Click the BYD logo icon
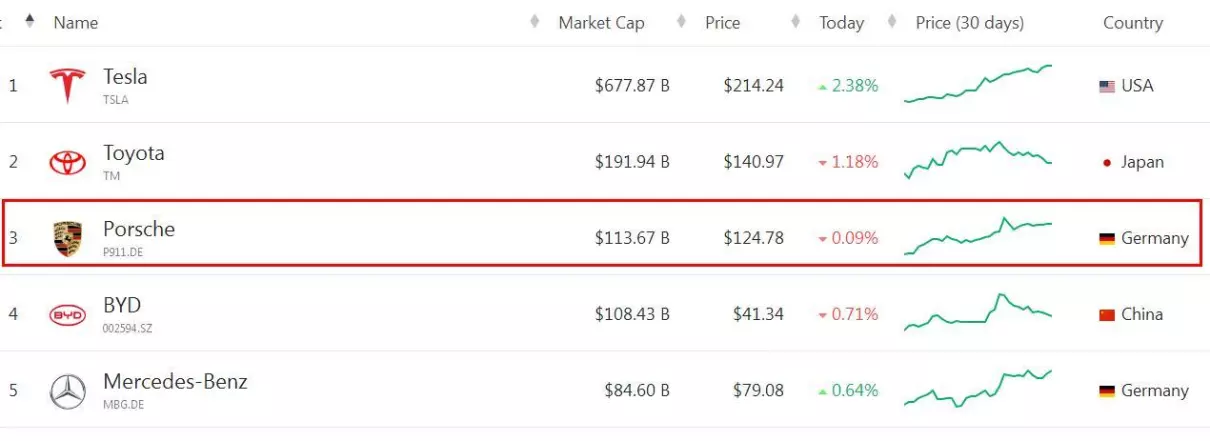1210x441 pixels. pos(68,315)
